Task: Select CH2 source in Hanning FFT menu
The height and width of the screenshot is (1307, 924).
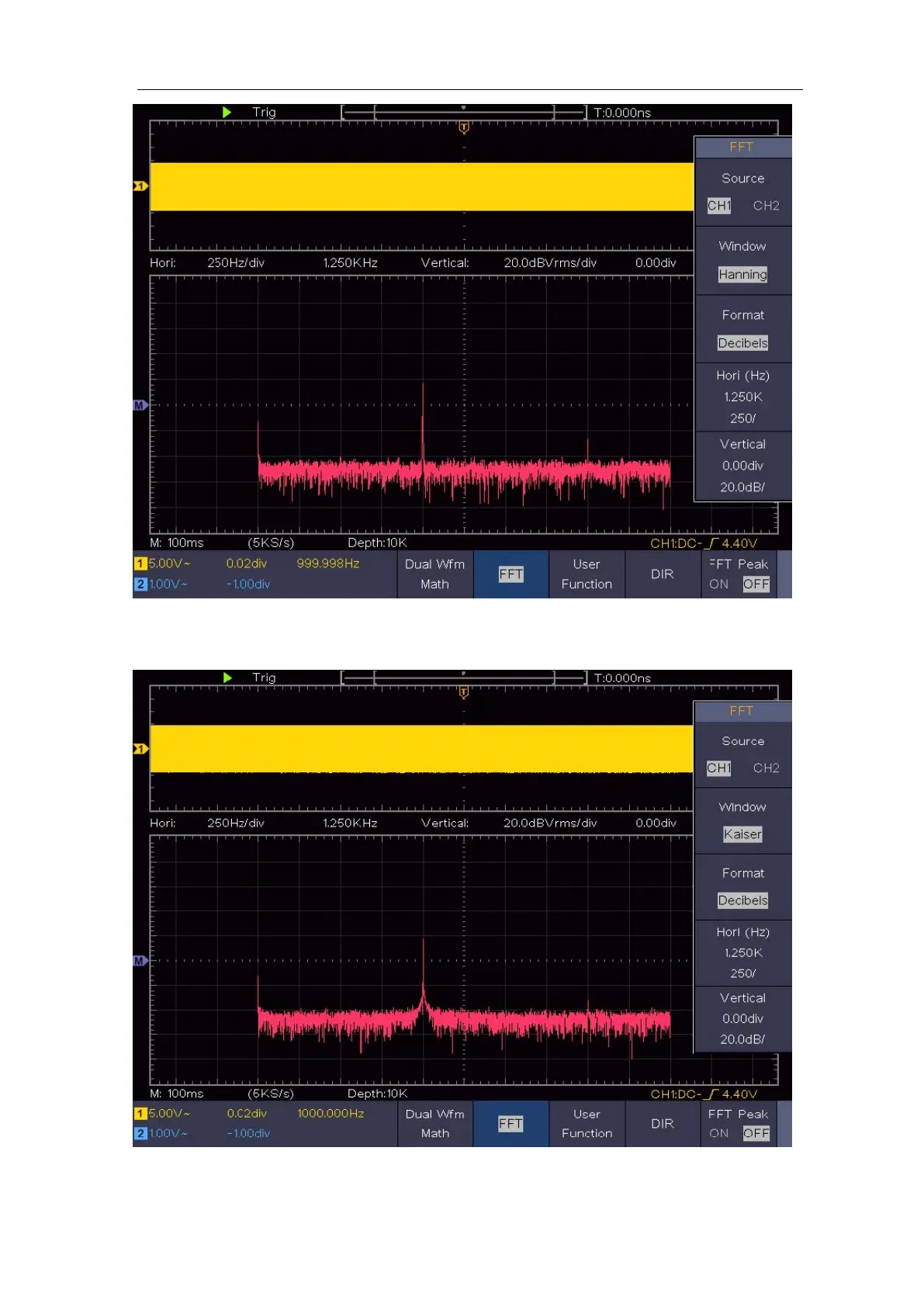Action: [766, 206]
